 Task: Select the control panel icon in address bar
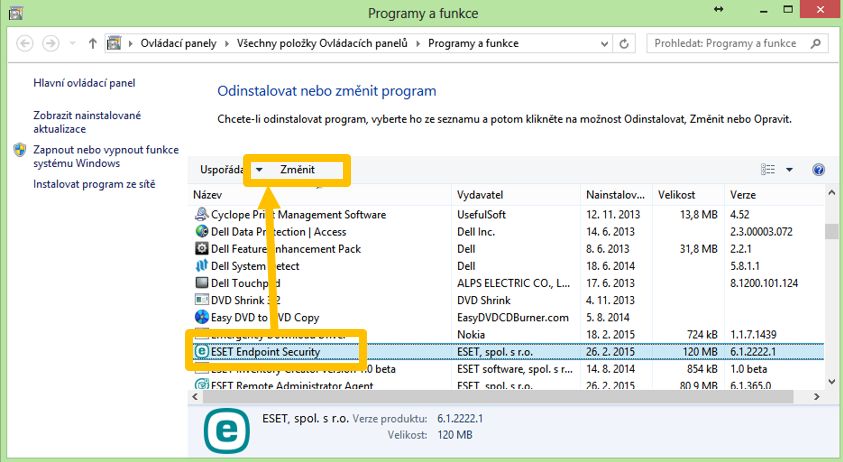coord(114,43)
